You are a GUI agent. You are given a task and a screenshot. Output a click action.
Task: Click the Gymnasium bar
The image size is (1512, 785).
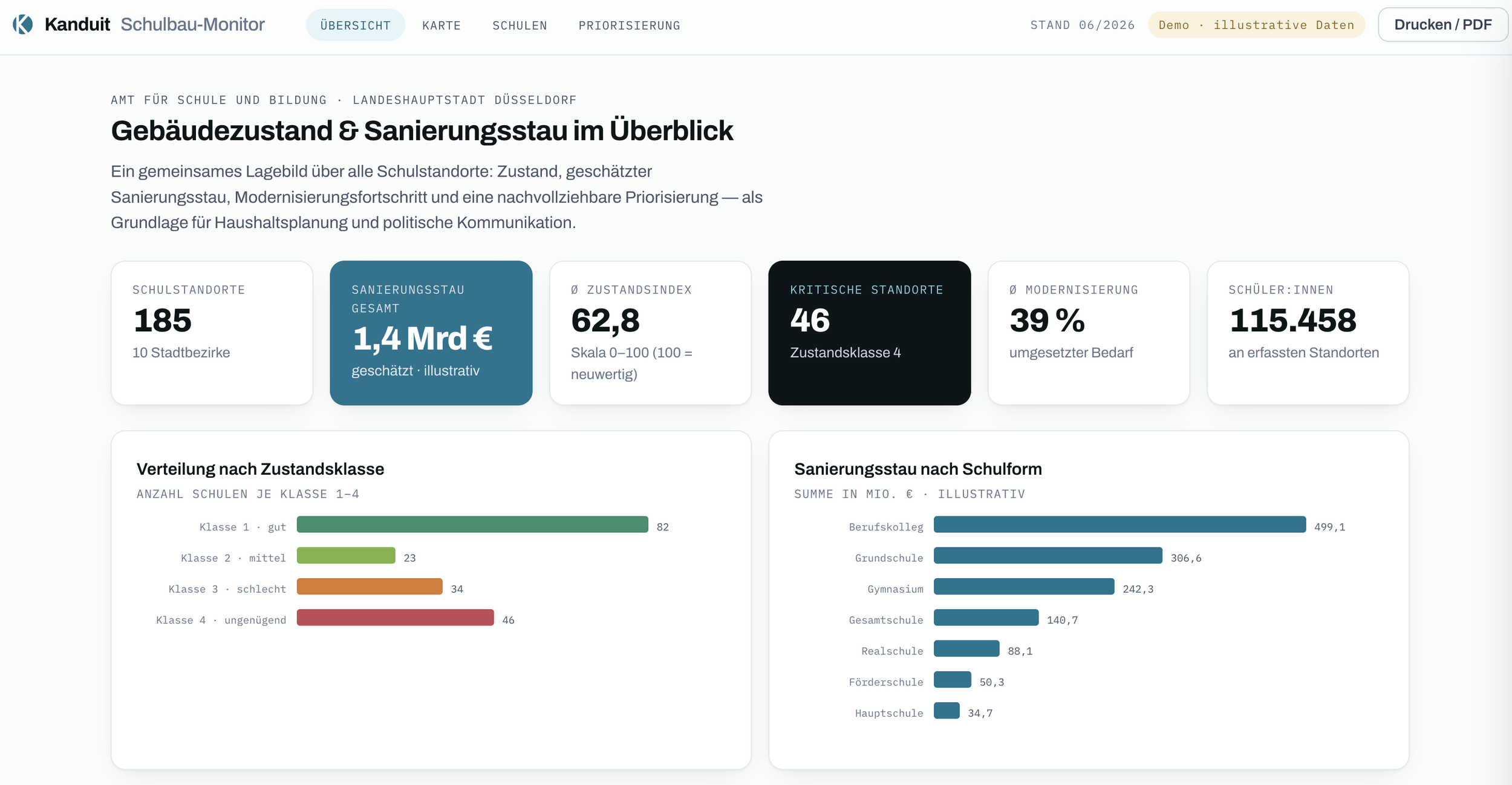point(1024,587)
